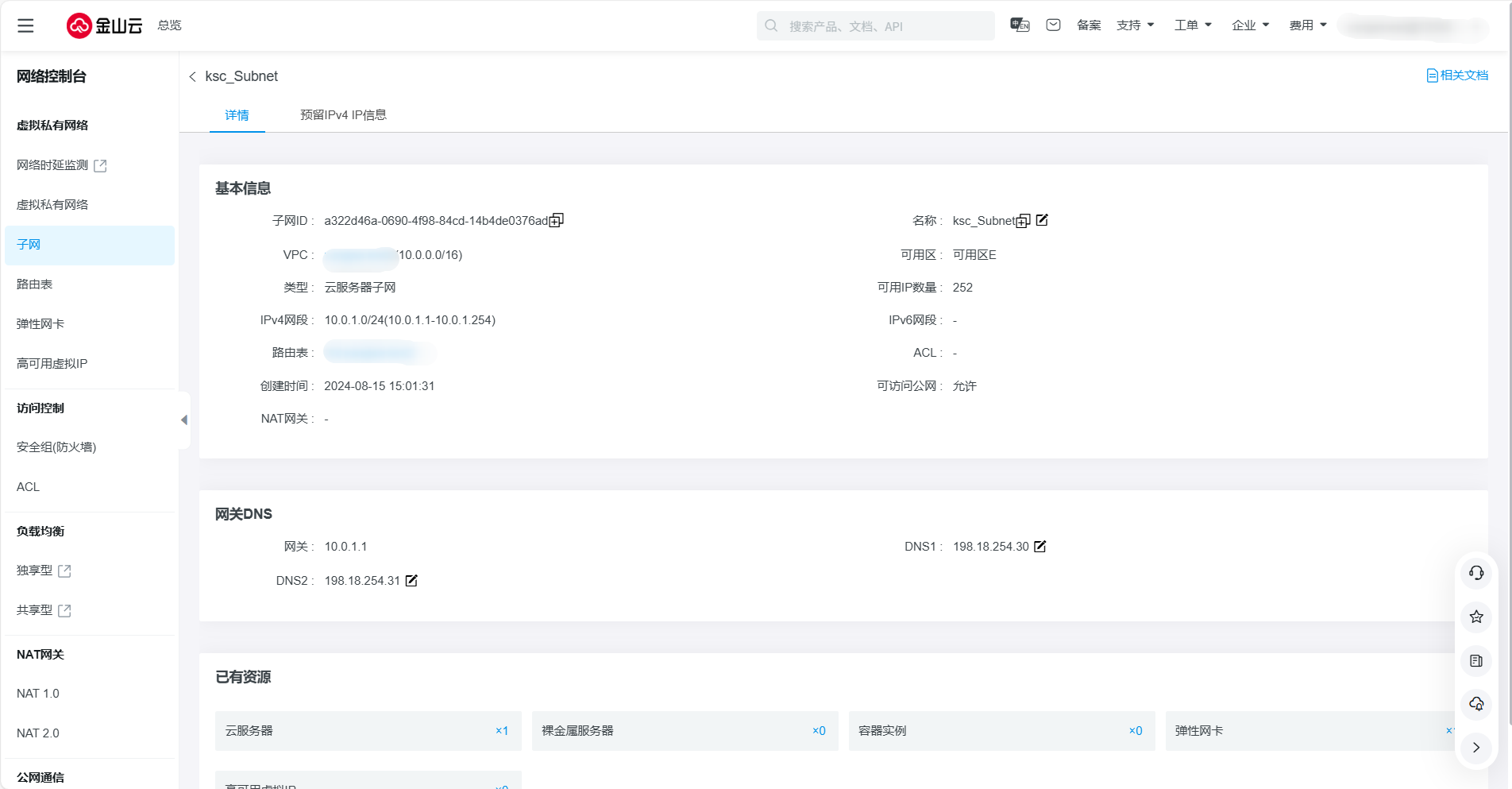Open the 工单 dropdown menu
The width and height of the screenshot is (1512, 789).
[1193, 25]
